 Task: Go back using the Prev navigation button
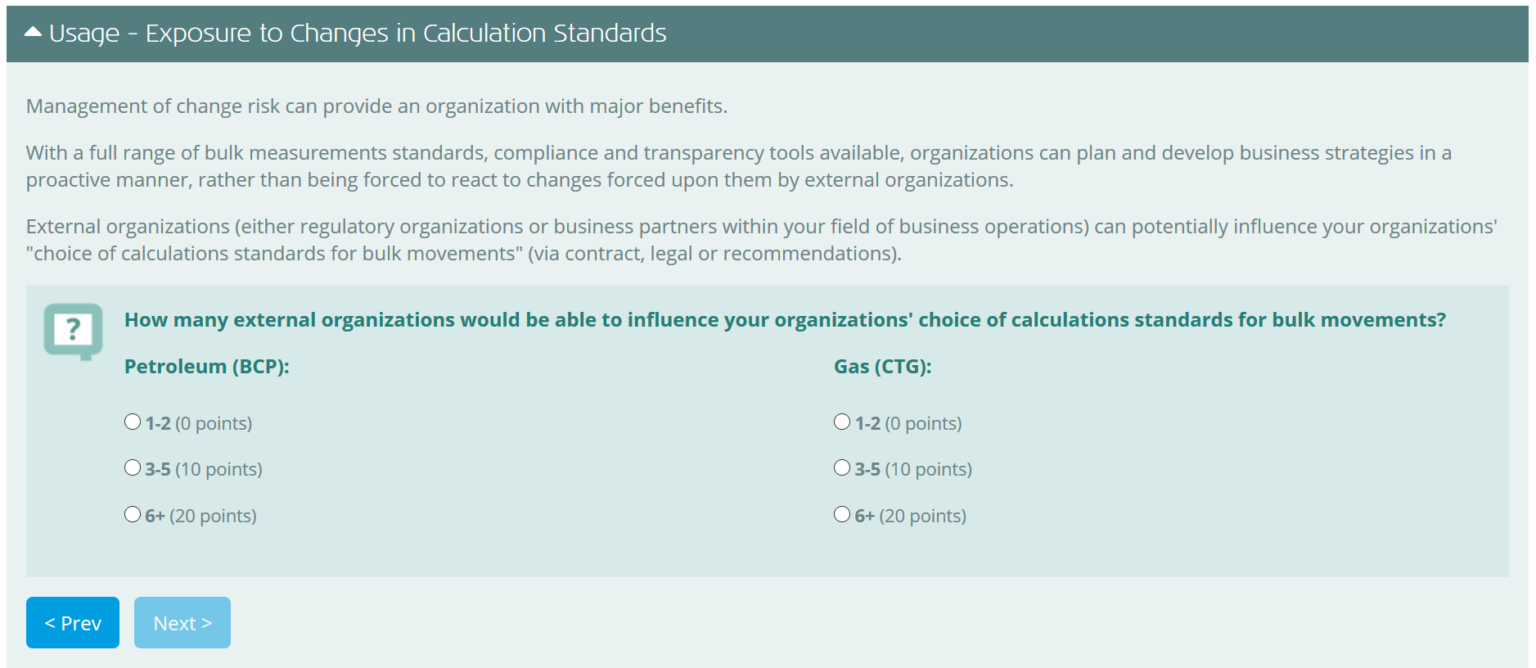(x=72, y=622)
